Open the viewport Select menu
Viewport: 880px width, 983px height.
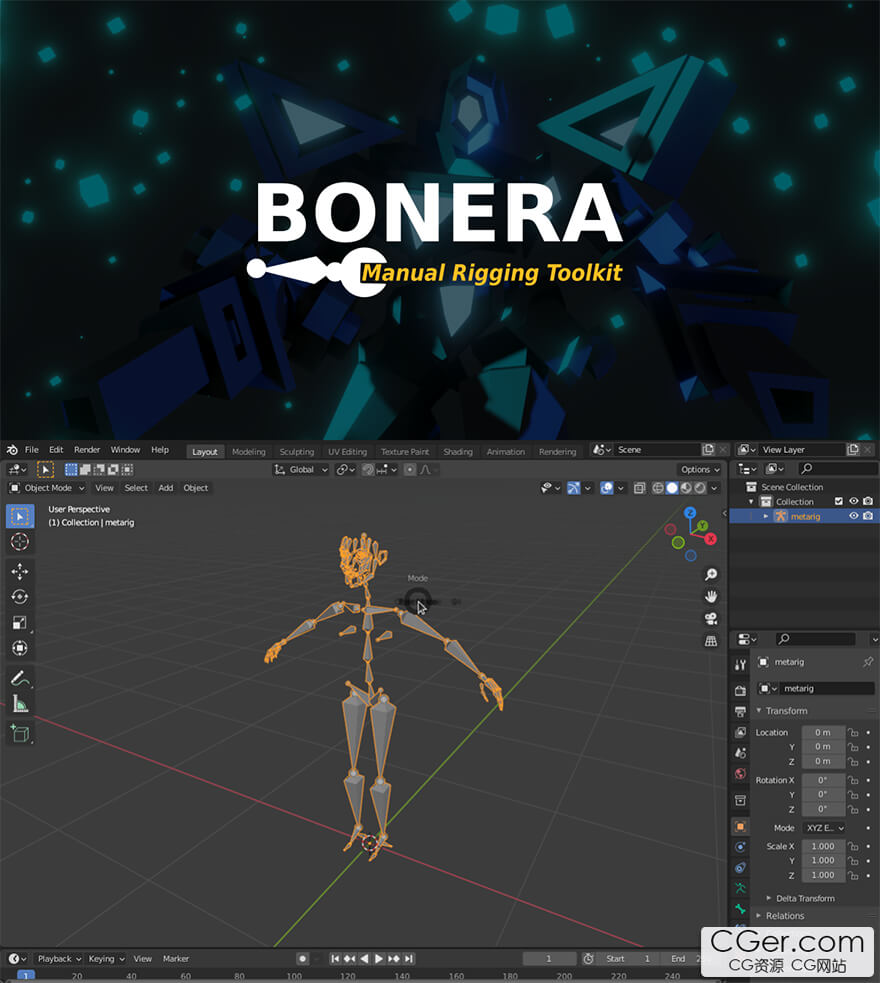click(x=136, y=488)
